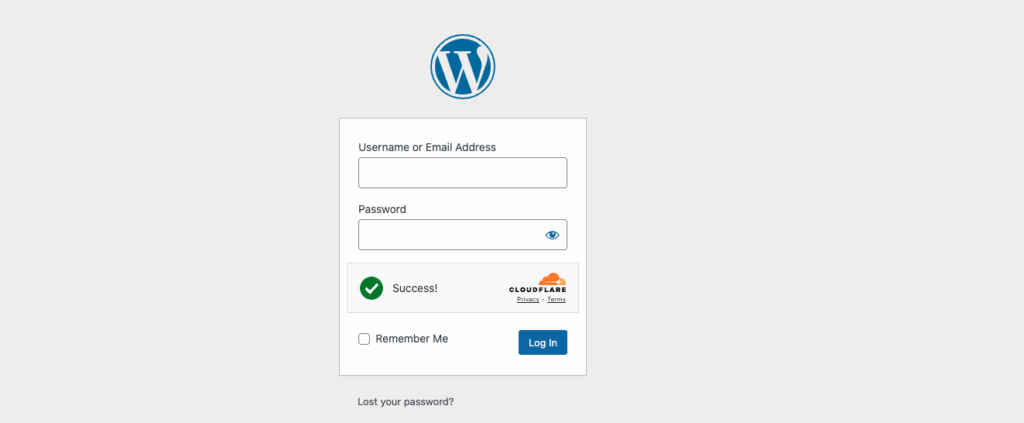Click the dot separator between Privacy and Terms
This screenshot has width=1024, height=423.
[x=543, y=300]
